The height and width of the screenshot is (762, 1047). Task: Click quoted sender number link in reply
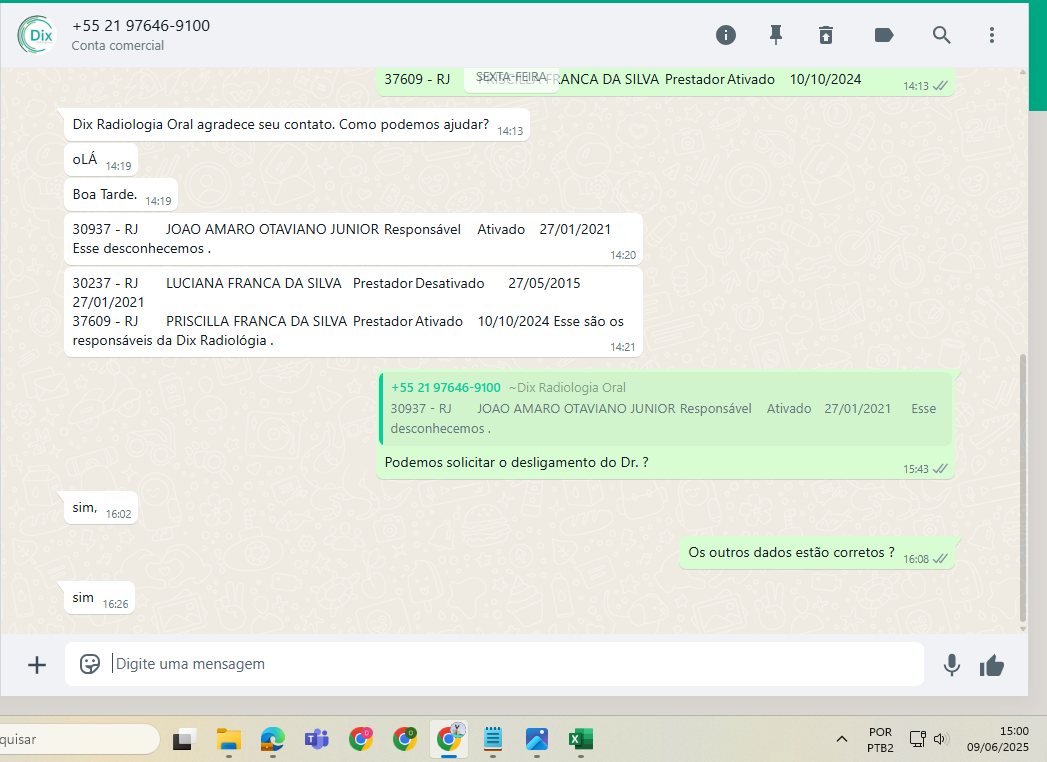[x=445, y=387]
